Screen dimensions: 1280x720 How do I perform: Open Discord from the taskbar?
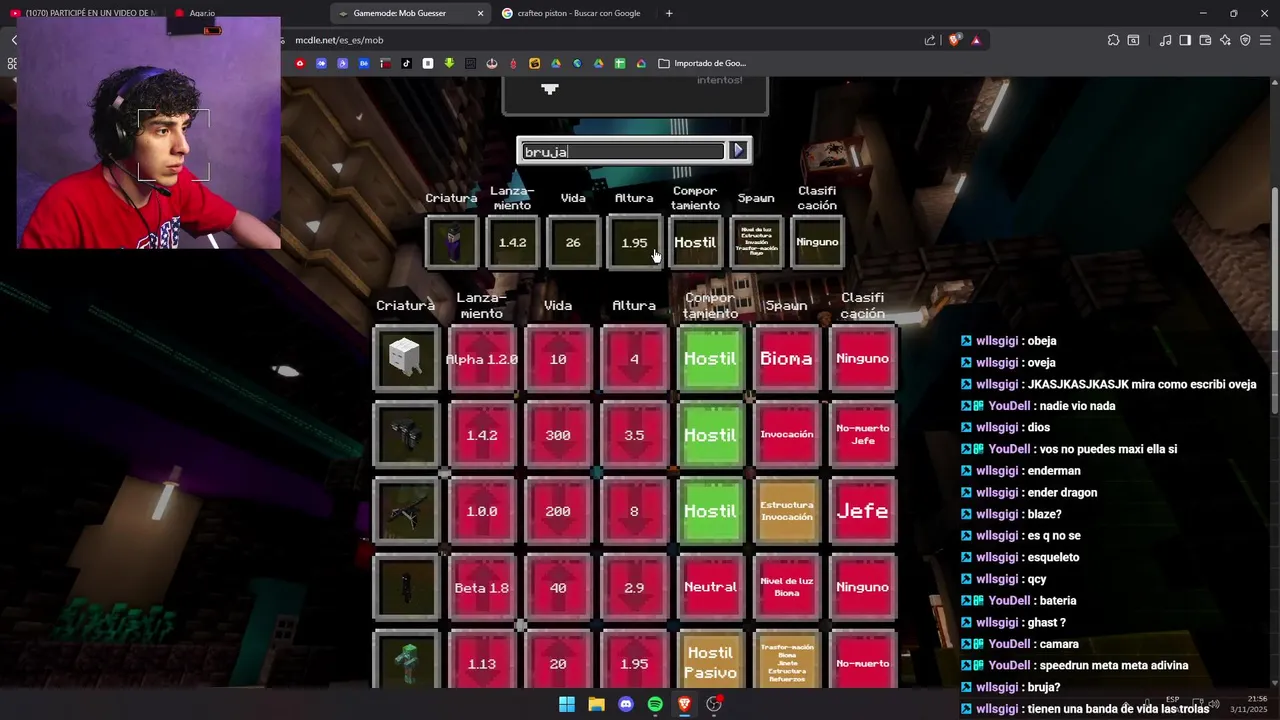[x=626, y=704]
